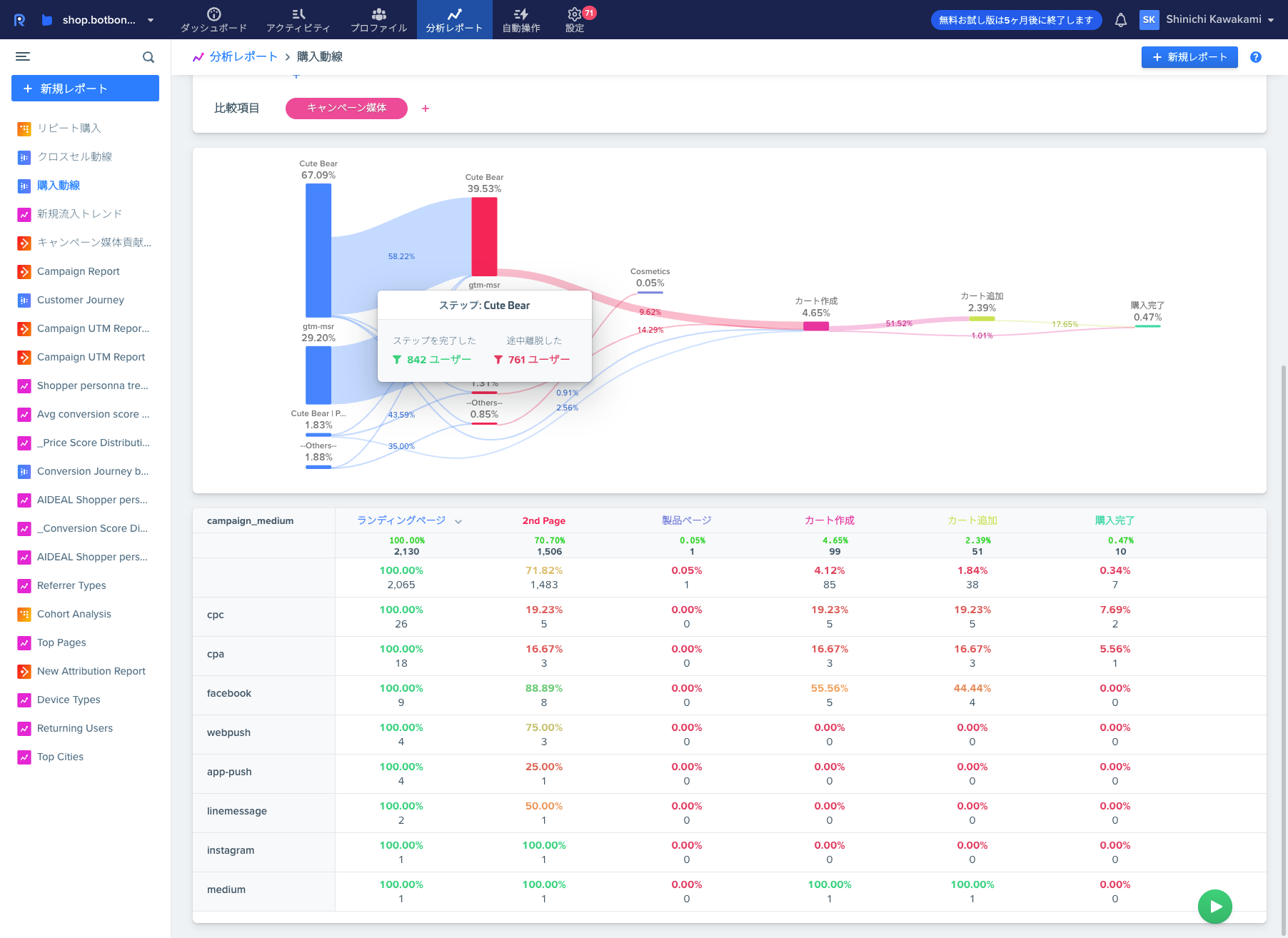Image resolution: width=1288 pixels, height=938 pixels.
Task: Click the notification bell icon
Action: pos(1121,20)
